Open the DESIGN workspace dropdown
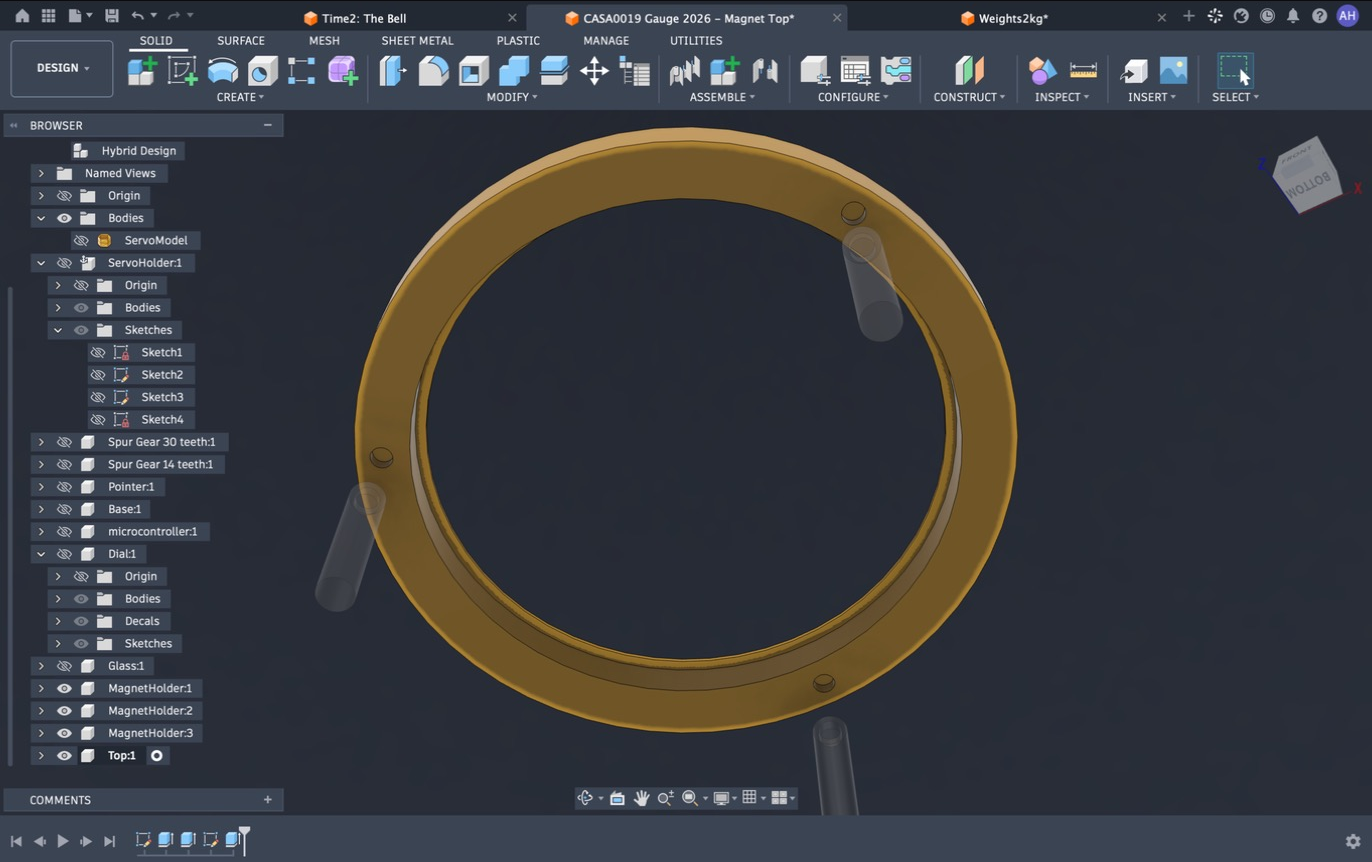The width and height of the screenshot is (1372, 862). 62,68
